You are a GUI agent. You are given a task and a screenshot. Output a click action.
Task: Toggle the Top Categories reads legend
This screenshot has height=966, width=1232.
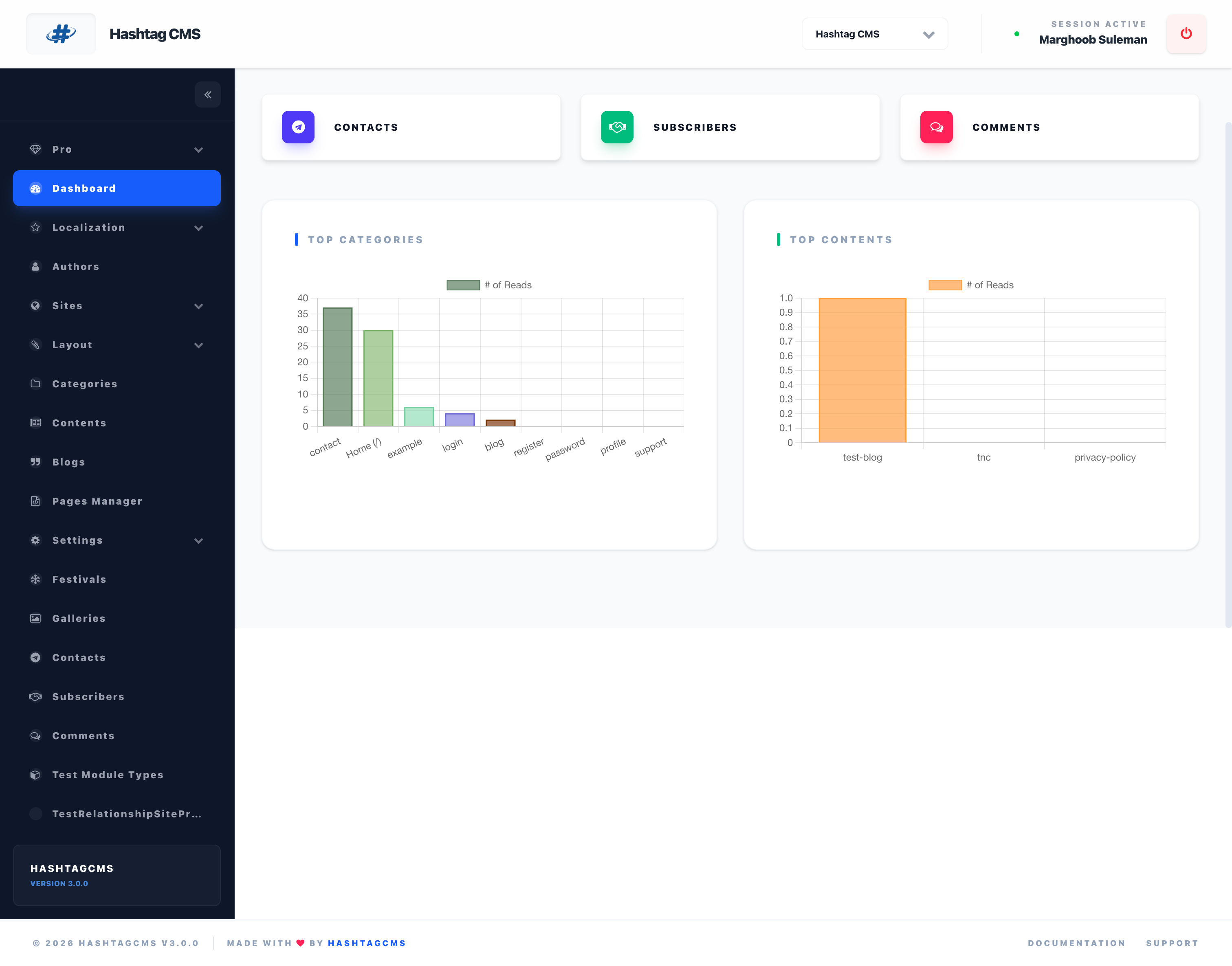coord(489,285)
